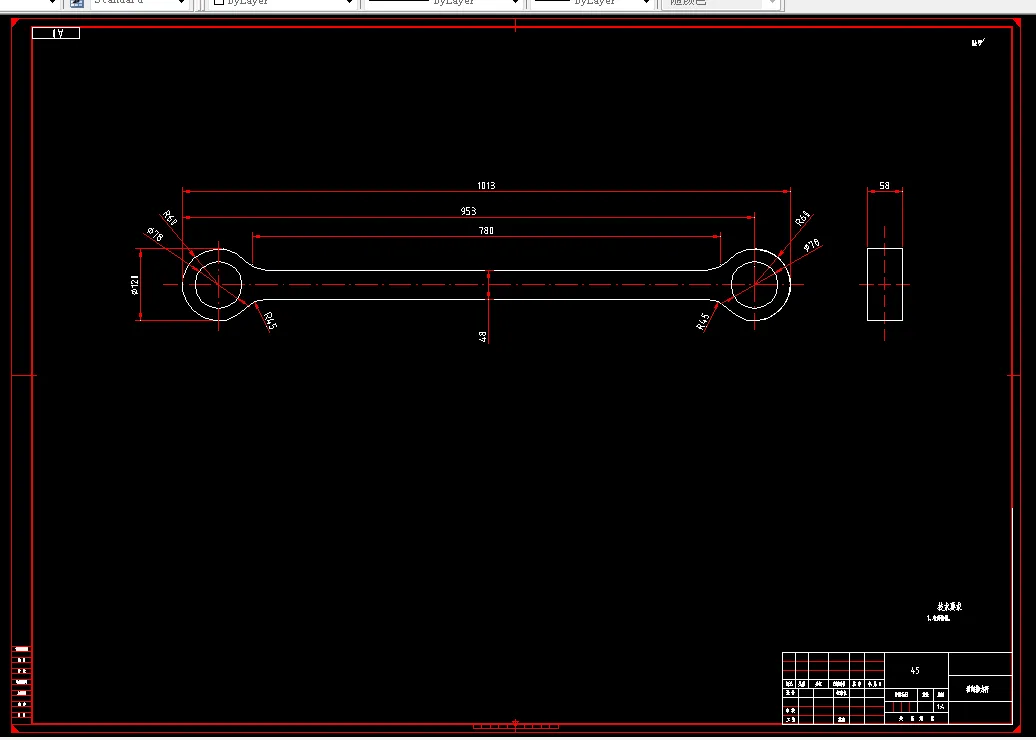Open the plot style dropdown with Chinese text
Screen dimensions: 1036x740
pyautogui.click(x=722, y=3)
